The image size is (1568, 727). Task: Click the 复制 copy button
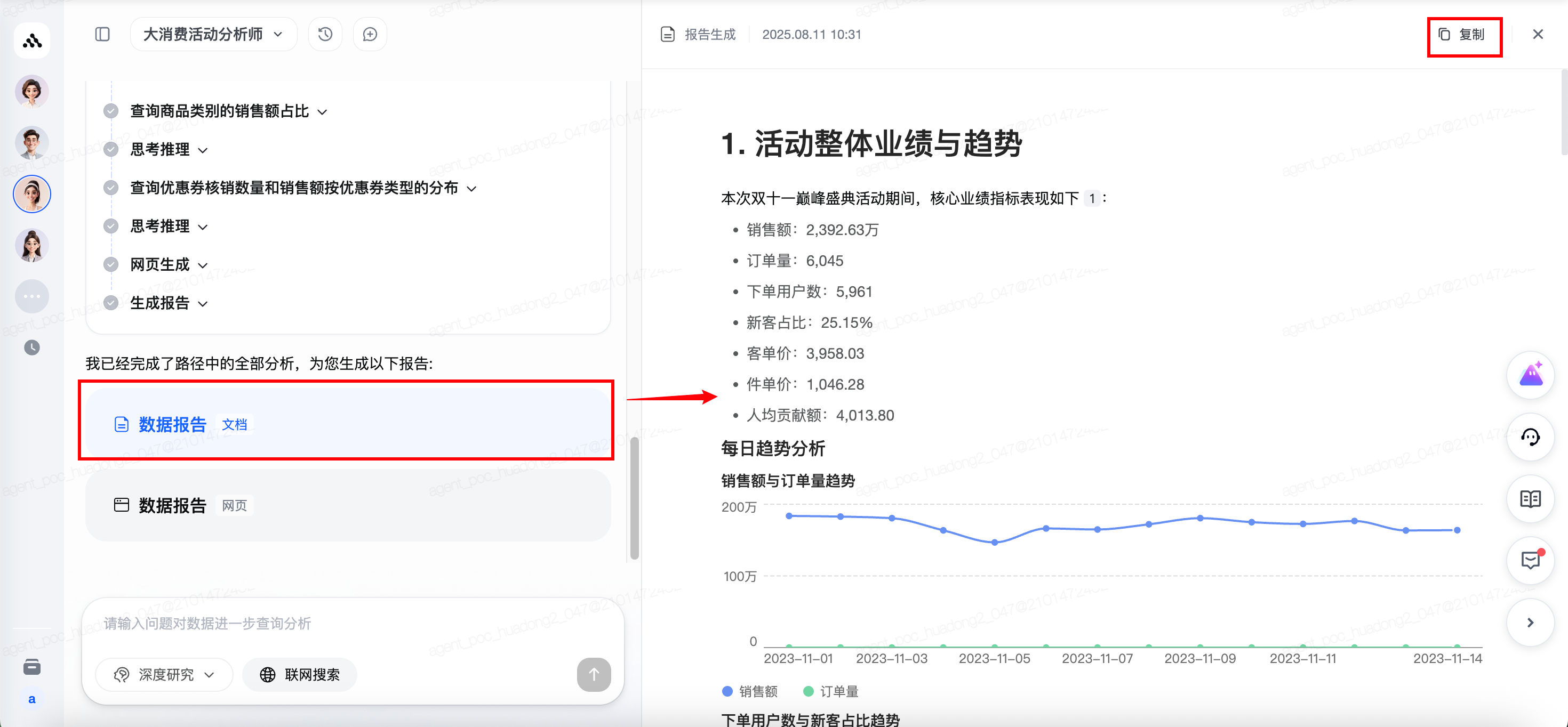(1462, 35)
